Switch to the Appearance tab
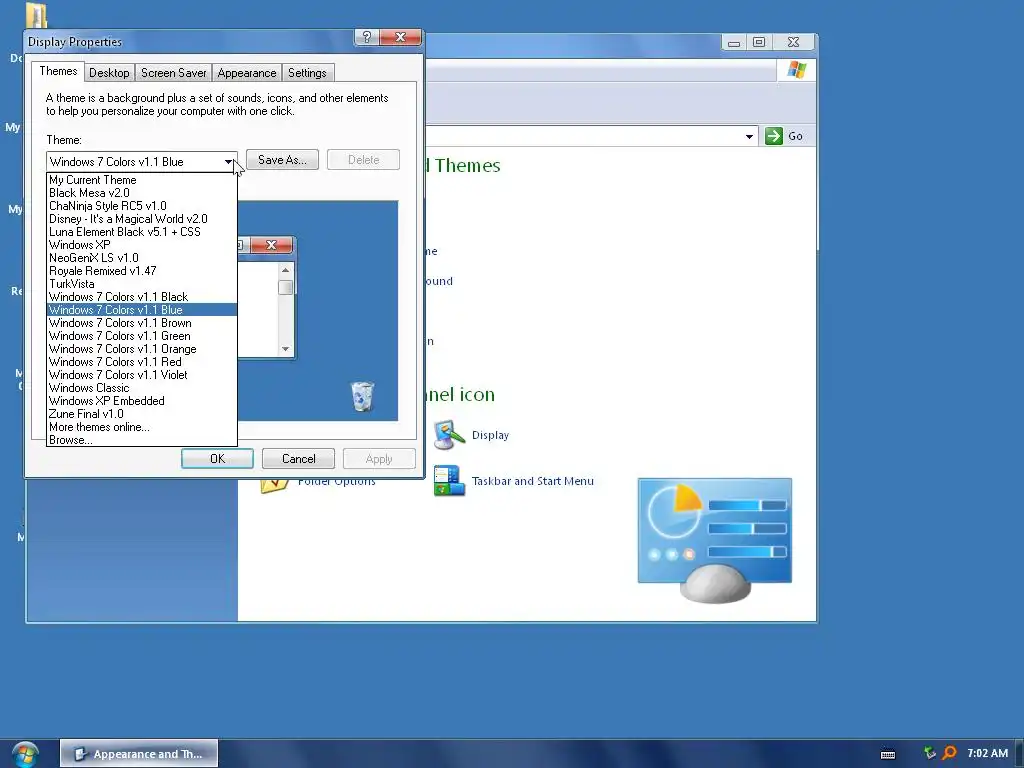The image size is (1024, 768). coord(247,72)
